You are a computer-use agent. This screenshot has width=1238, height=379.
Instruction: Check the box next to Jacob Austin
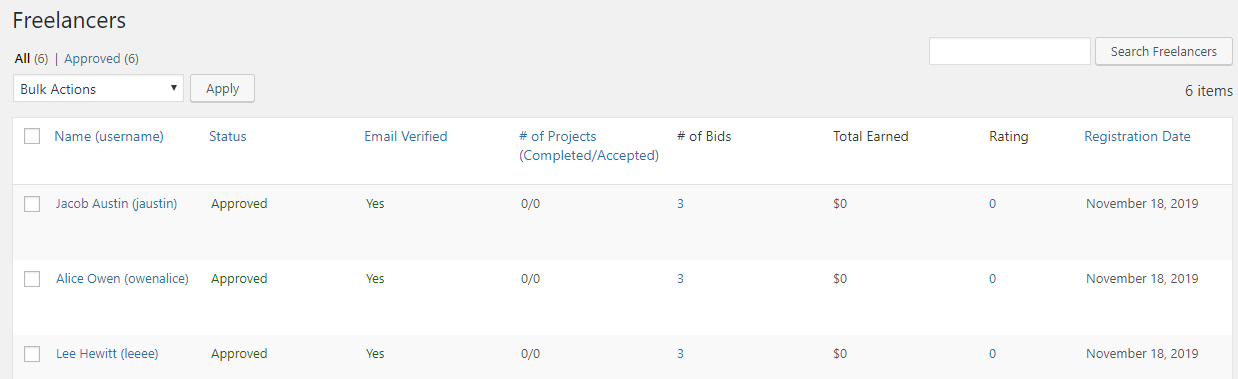coord(32,204)
